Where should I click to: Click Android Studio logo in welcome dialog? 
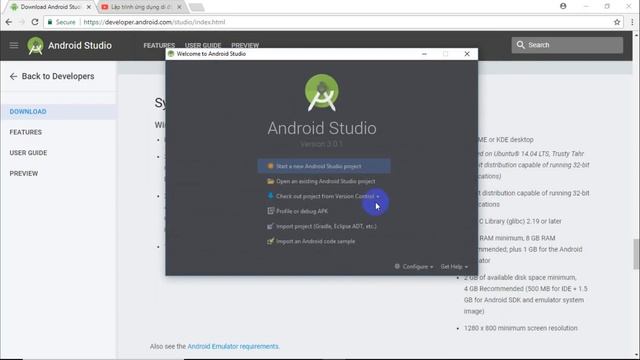click(x=322, y=93)
